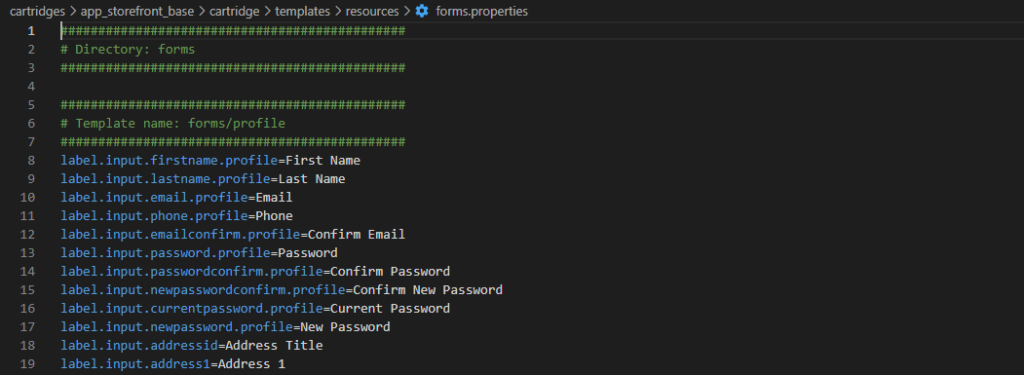Place cursor in 'Last Name' value text
Screen dimensions: 1024x375
312,178
